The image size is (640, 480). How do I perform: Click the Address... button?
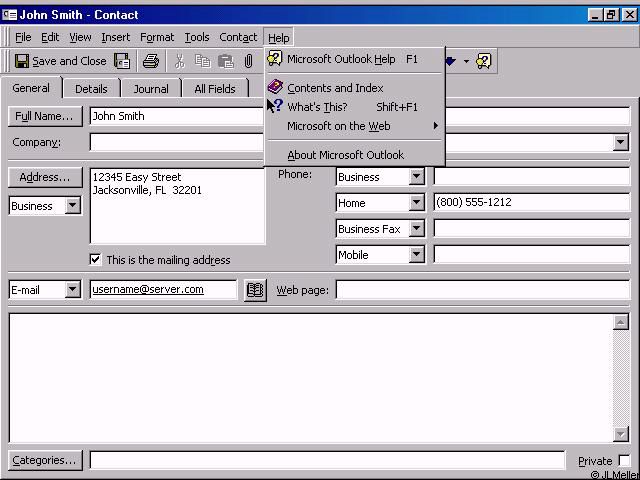coord(45,178)
